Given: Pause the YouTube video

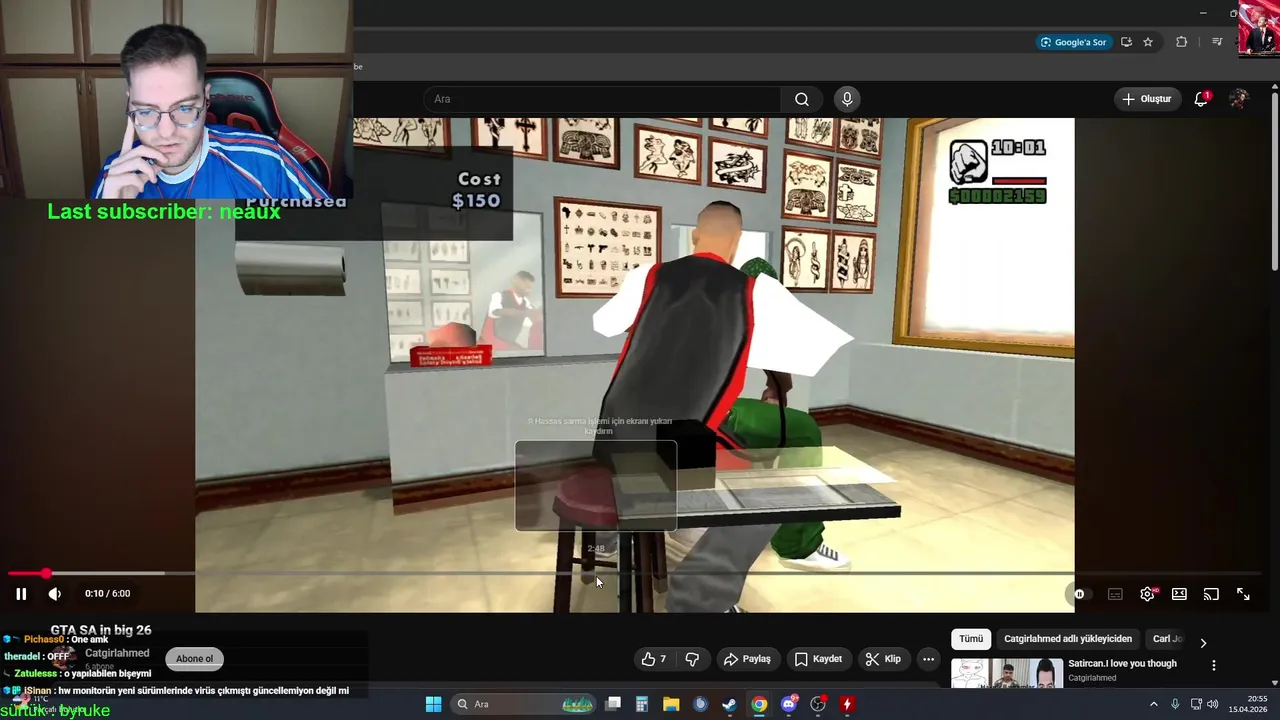Looking at the screenshot, I should pos(21,594).
